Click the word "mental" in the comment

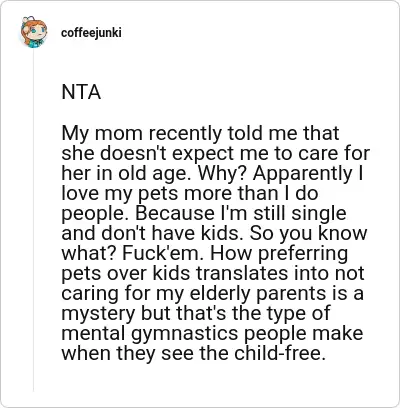(x=94, y=333)
